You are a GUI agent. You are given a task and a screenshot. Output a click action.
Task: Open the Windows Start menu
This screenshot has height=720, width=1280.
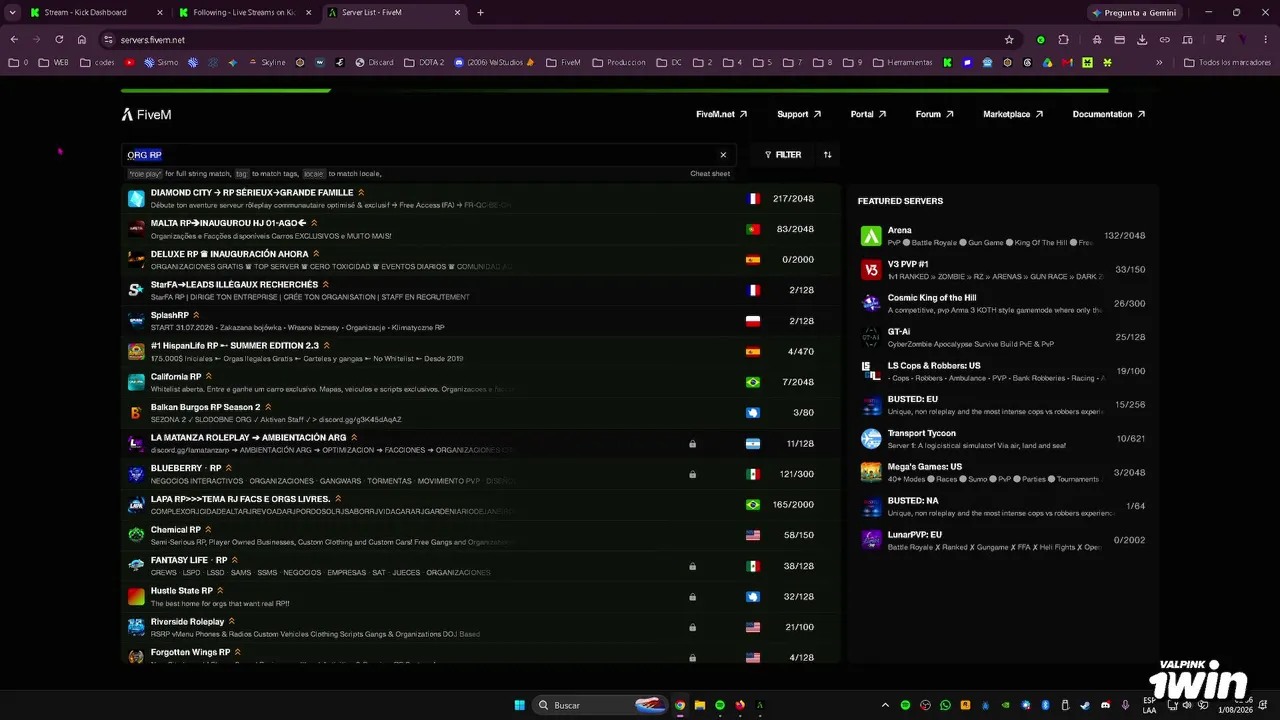(520, 705)
